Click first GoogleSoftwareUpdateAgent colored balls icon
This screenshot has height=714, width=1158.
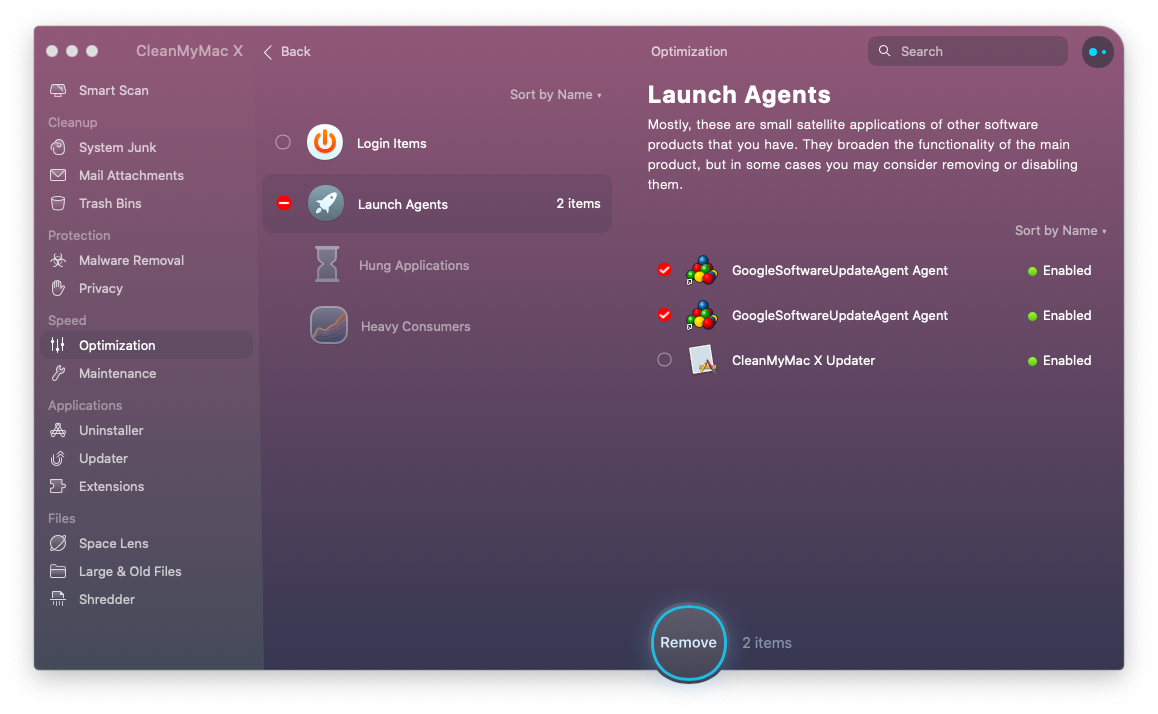click(x=701, y=270)
